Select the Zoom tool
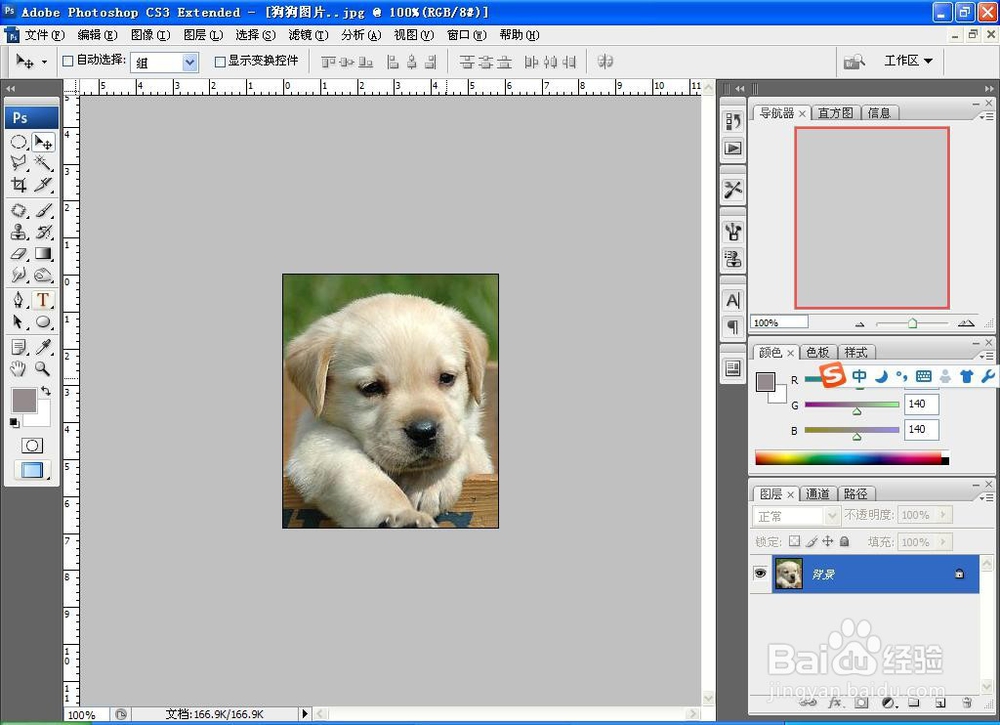The height and width of the screenshot is (725, 1000). tap(43, 368)
